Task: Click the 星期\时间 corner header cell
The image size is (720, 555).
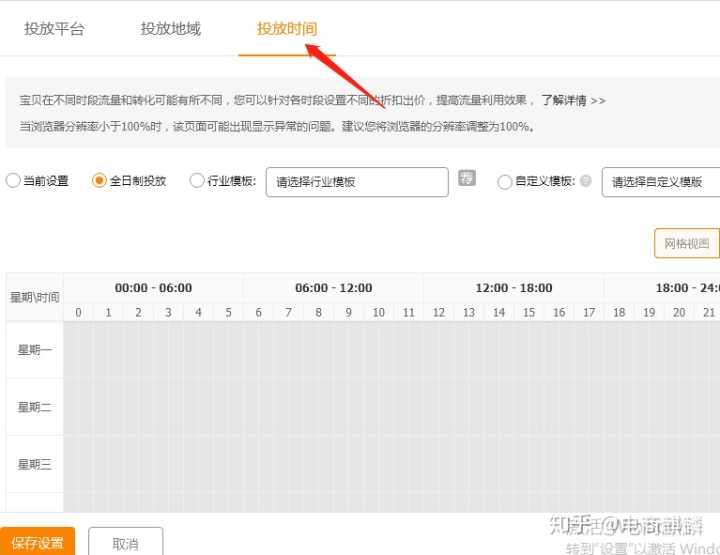Action: (35, 297)
